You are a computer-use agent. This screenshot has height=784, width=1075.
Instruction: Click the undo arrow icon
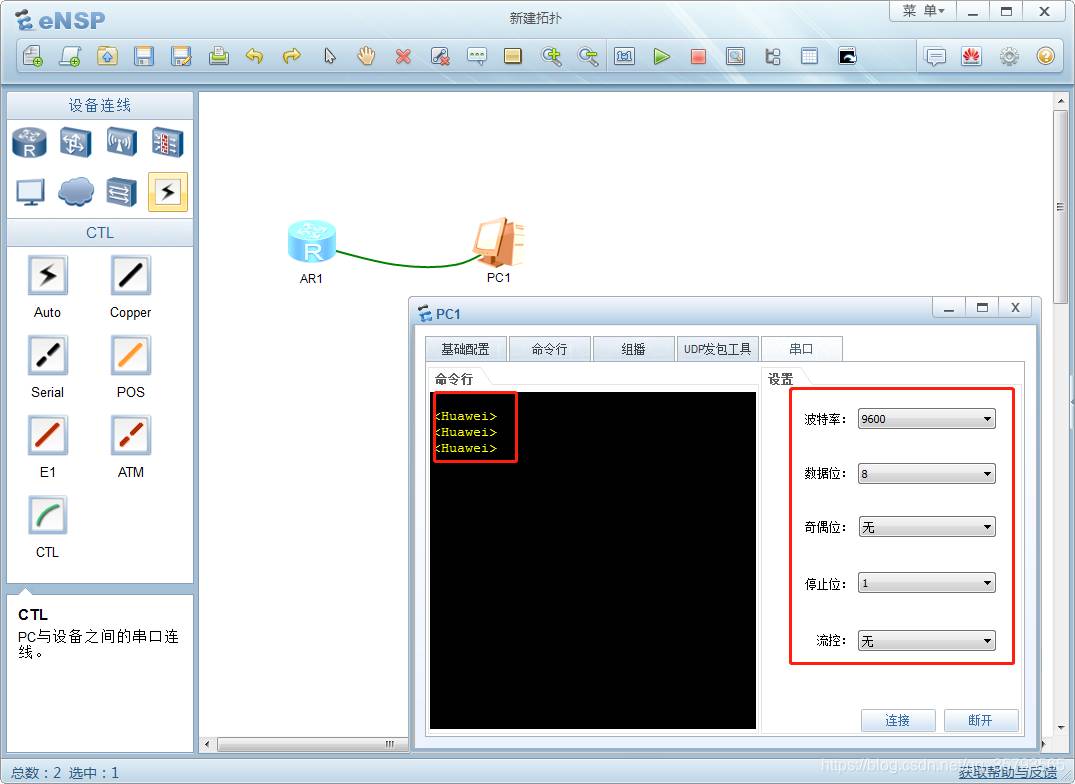(x=255, y=56)
